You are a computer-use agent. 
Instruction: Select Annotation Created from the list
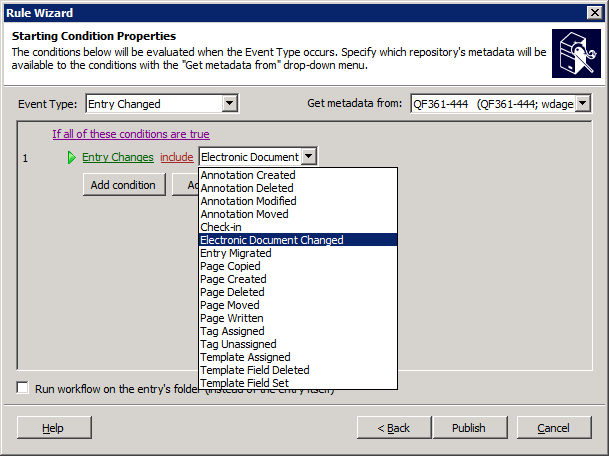tap(248, 175)
